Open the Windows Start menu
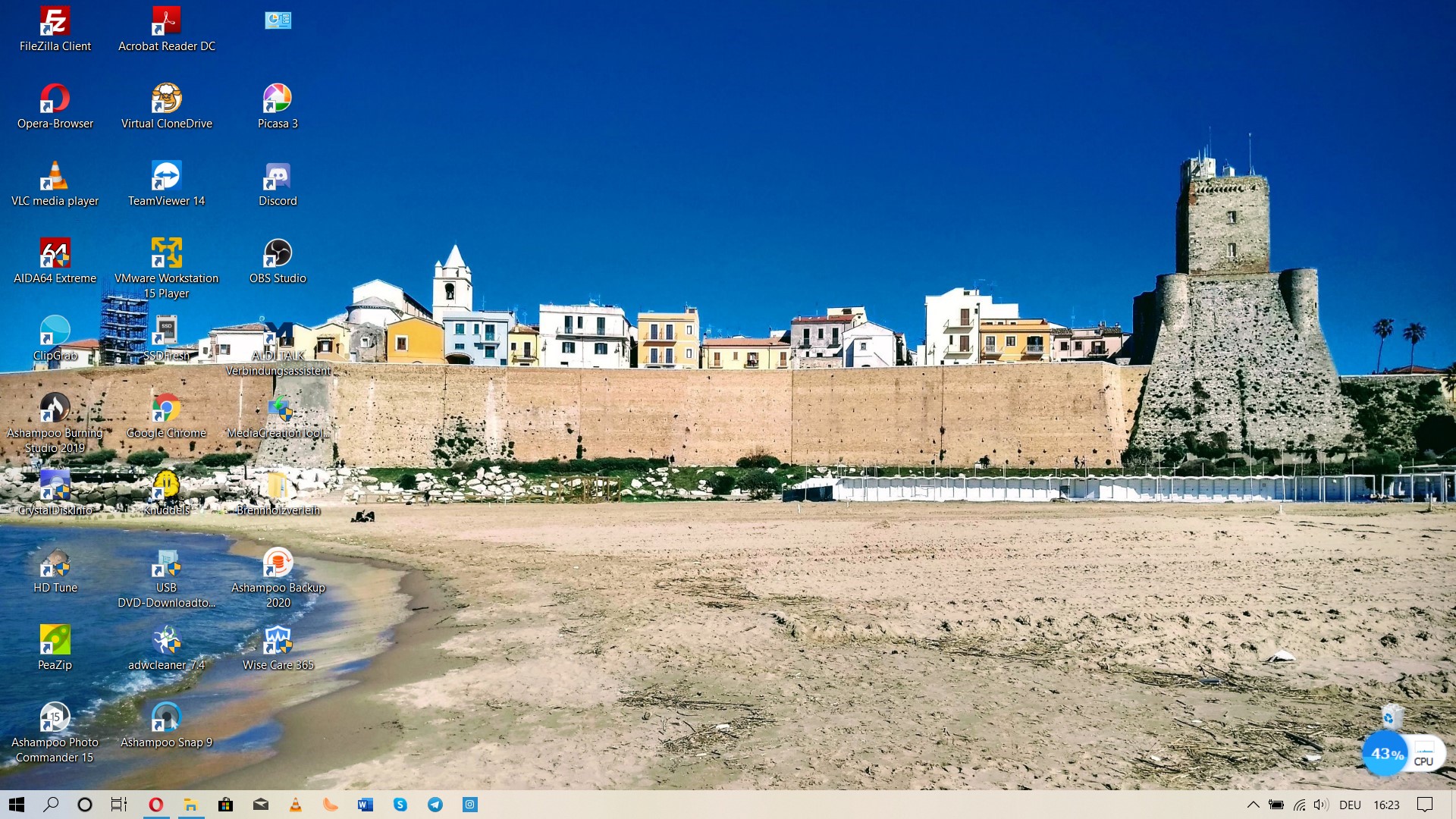Image resolution: width=1456 pixels, height=819 pixels. 17,805
